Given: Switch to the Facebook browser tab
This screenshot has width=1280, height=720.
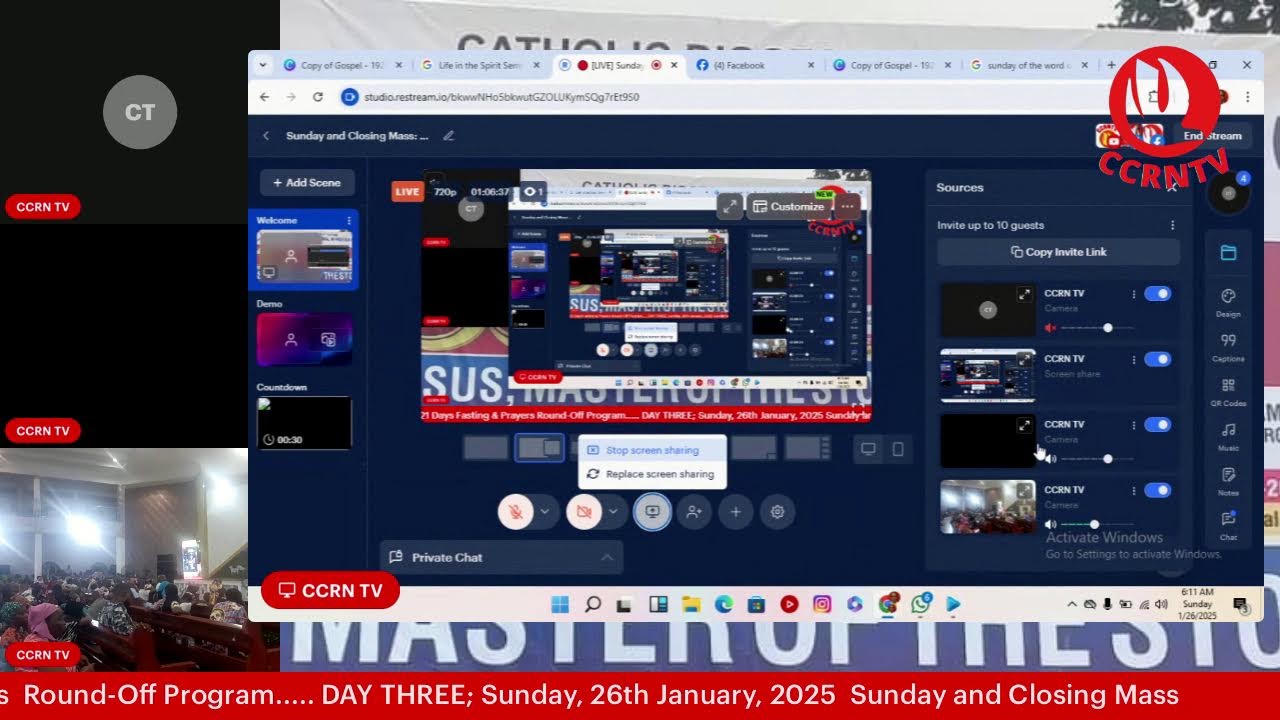Looking at the screenshot, I should (754, 65).
